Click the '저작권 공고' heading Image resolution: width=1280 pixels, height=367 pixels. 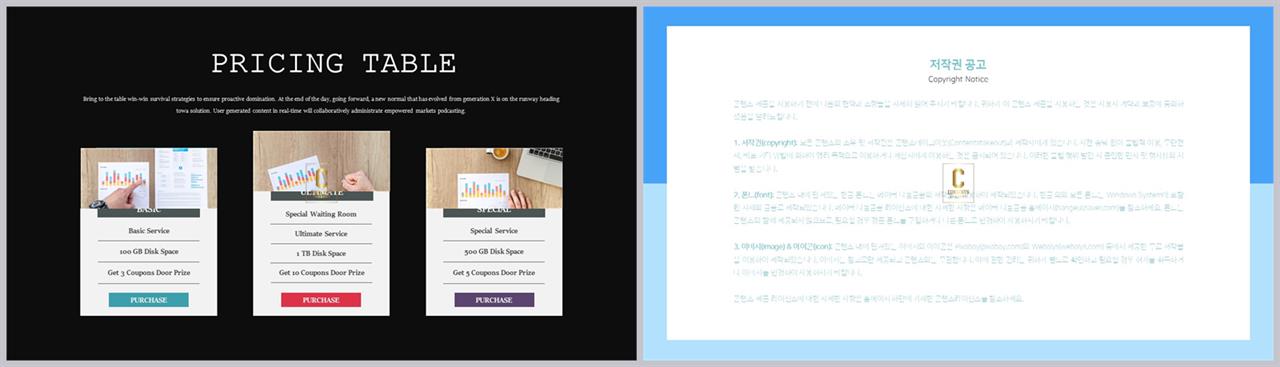coord(958,64)
